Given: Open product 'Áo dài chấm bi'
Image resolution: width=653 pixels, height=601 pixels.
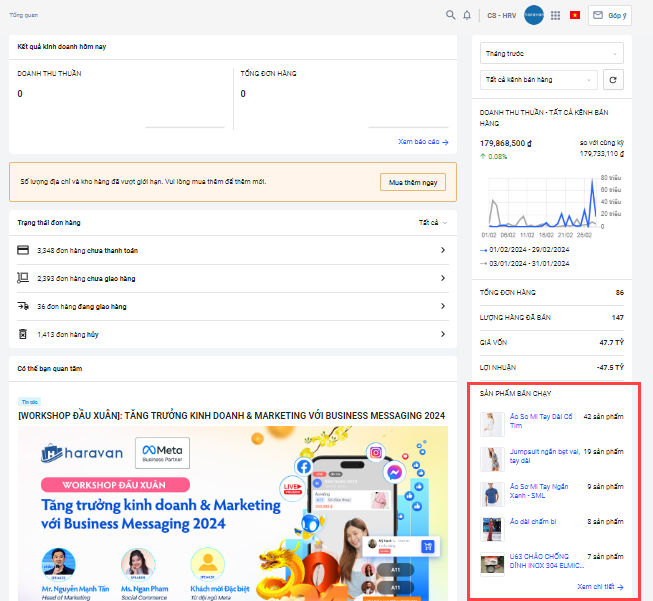Looking at the screenshot, I should pos(531,521).
